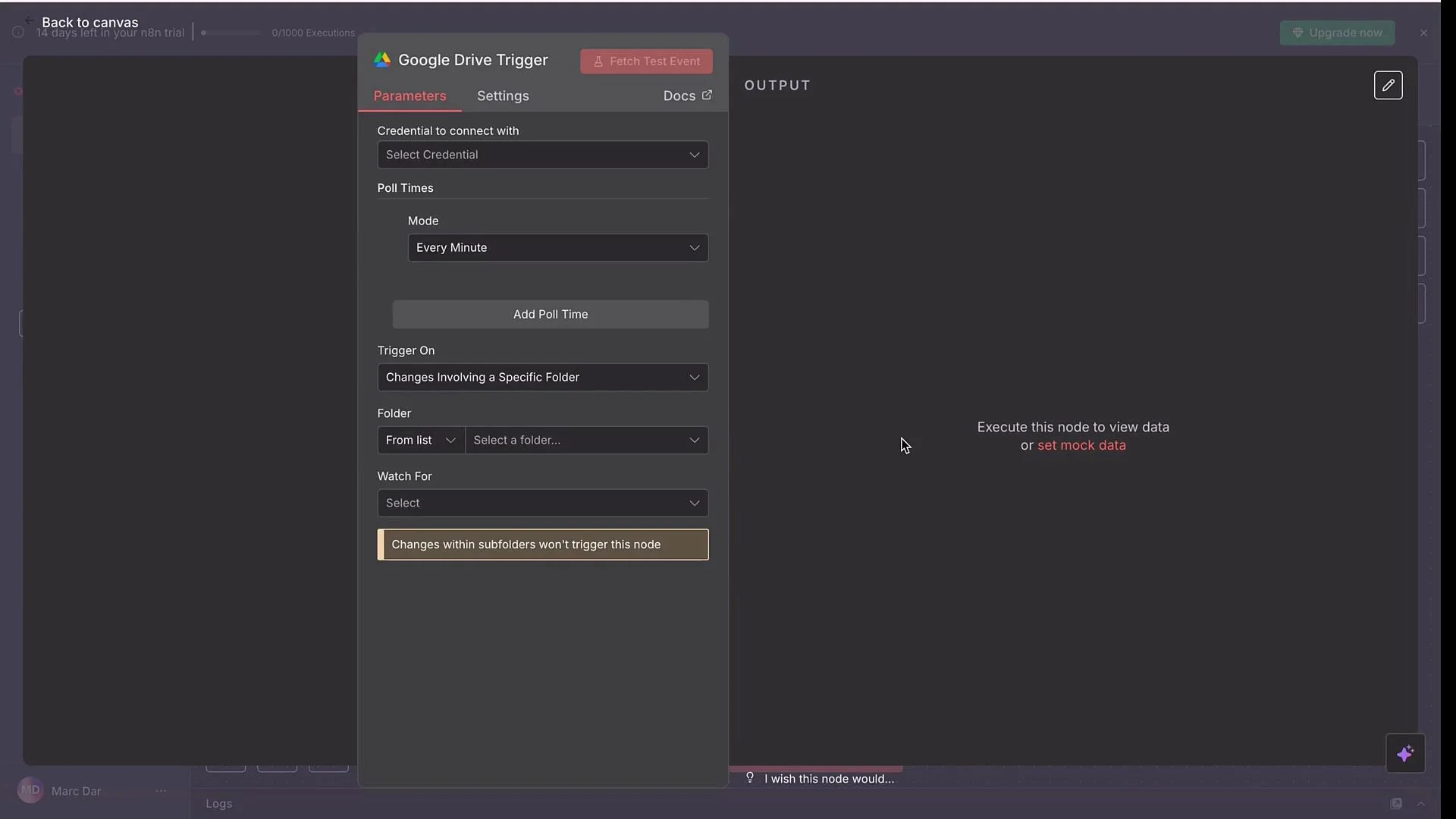Image resolution: width=1456 pixels, height=819 pixels.
Task: Close the trial banner with X
Action: click(1423, 33)
